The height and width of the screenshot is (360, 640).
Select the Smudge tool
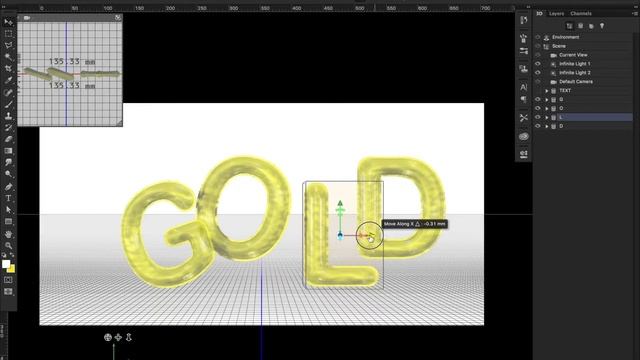pyautogui.click(x=8, y=162)
